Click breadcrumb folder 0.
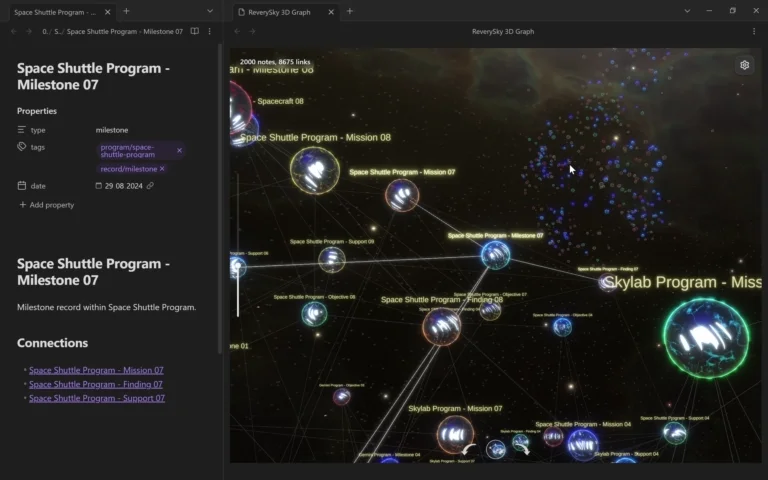 point(45,31)
